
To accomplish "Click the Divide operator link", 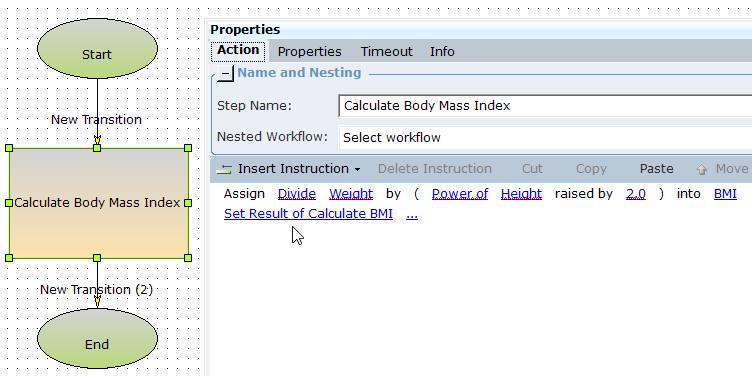I will [297, 194].
